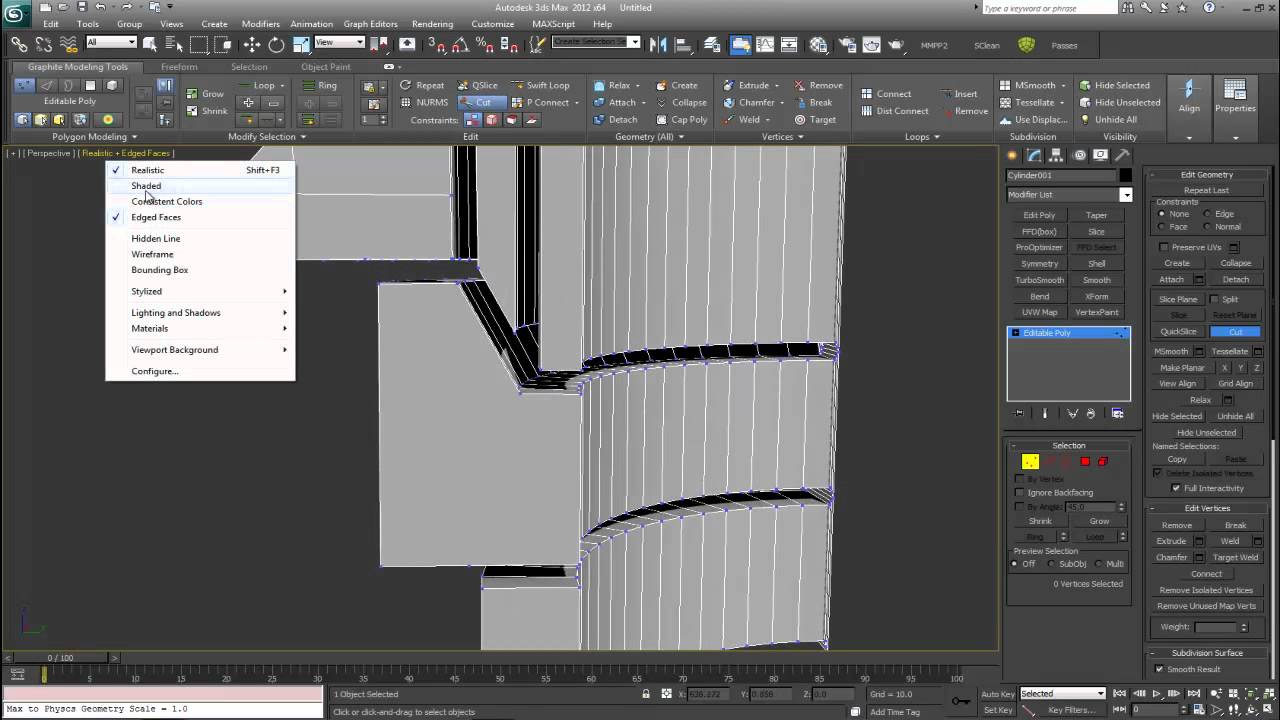Click the Target Weld button

click(1236, 557)
